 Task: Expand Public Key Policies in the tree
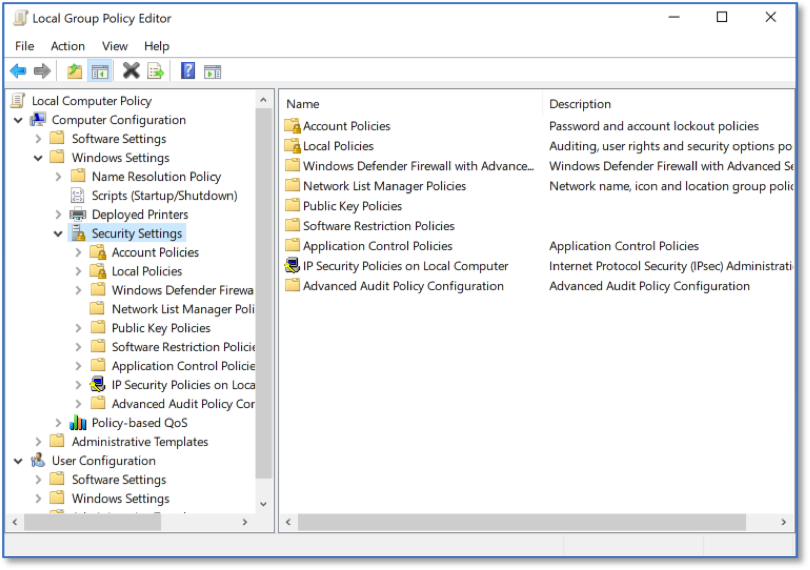click(x=79, y=328)
